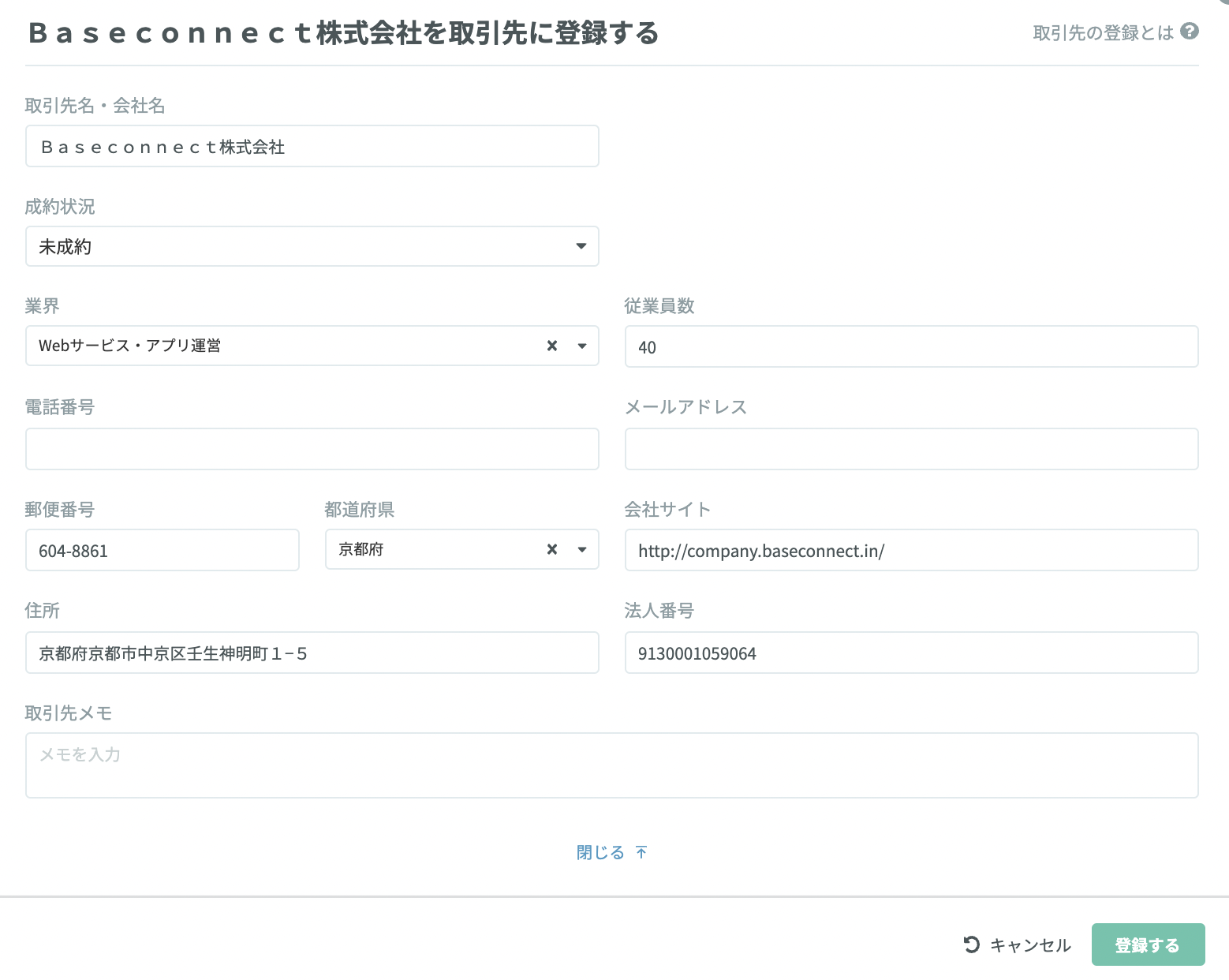
Task: Click the 法人番号 label
Action: tap(659, 611)
